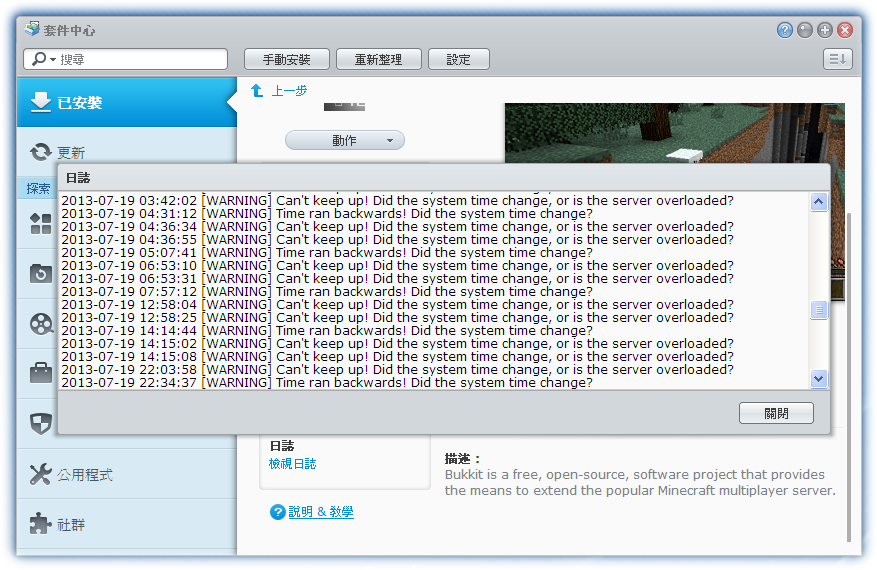Select the 社群 community category
Viewport: 877px width, 570px height.
pos(127,524)
